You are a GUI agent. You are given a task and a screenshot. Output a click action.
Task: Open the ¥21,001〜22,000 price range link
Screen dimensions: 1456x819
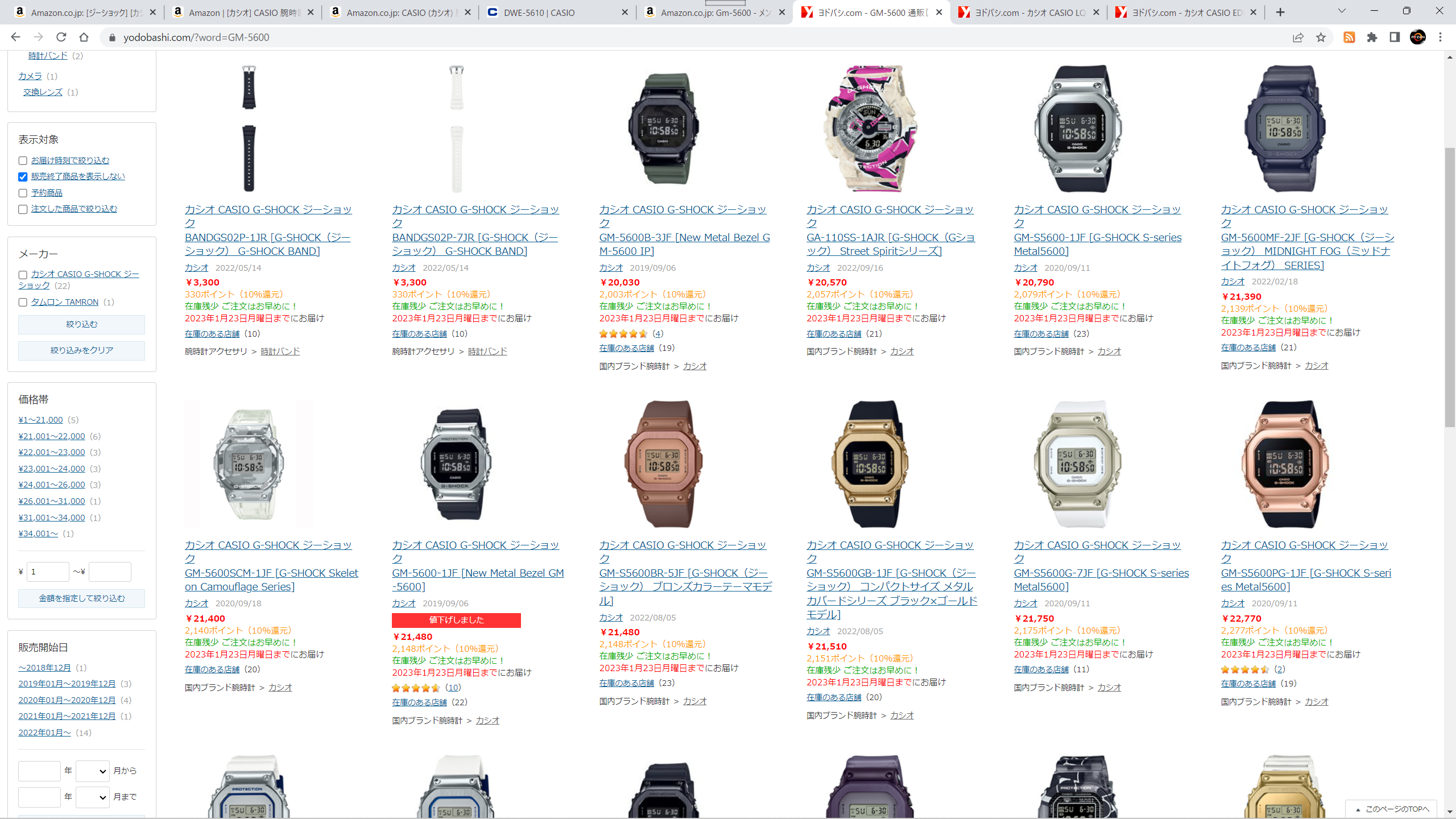(x=52, y=436)
